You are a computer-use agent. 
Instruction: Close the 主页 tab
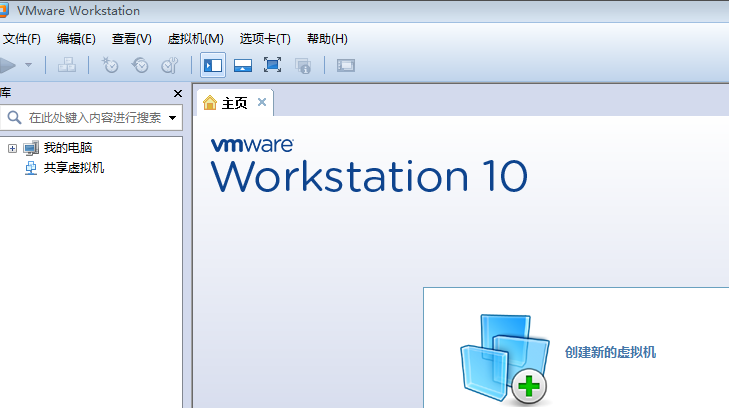click(x=262, y=102)
